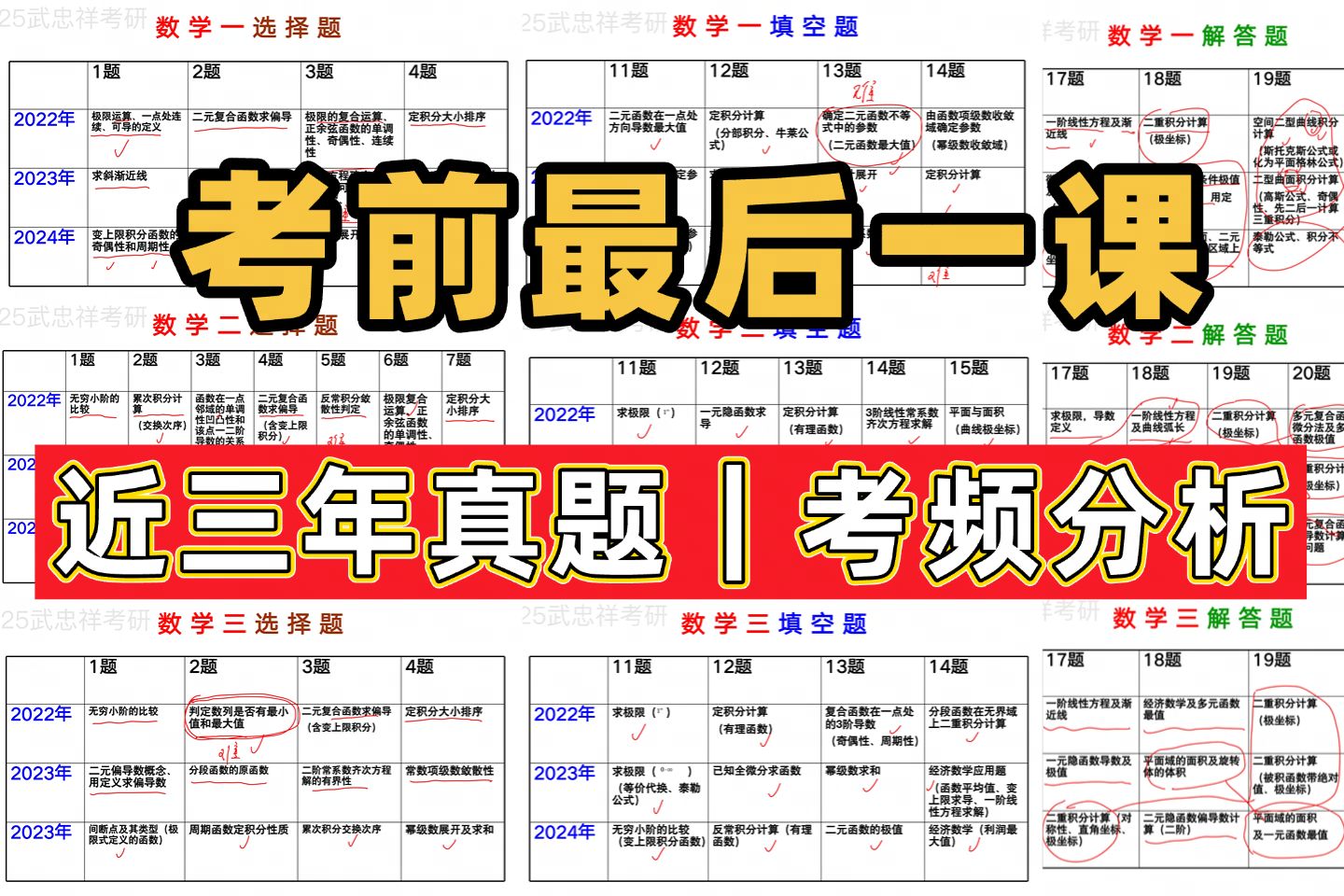Image resolution: width=1344 pixels, height=896 pixels.
Task: Click "2024年" row label in 数学三填空题
Action: [564, 832]
